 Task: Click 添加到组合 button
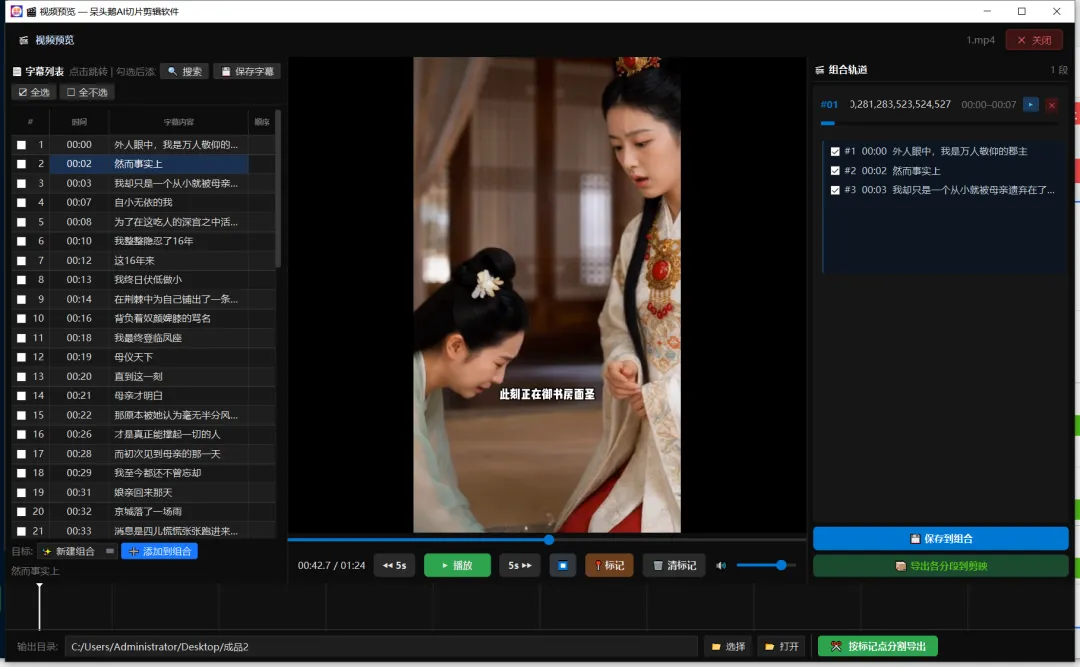(160, 551)
